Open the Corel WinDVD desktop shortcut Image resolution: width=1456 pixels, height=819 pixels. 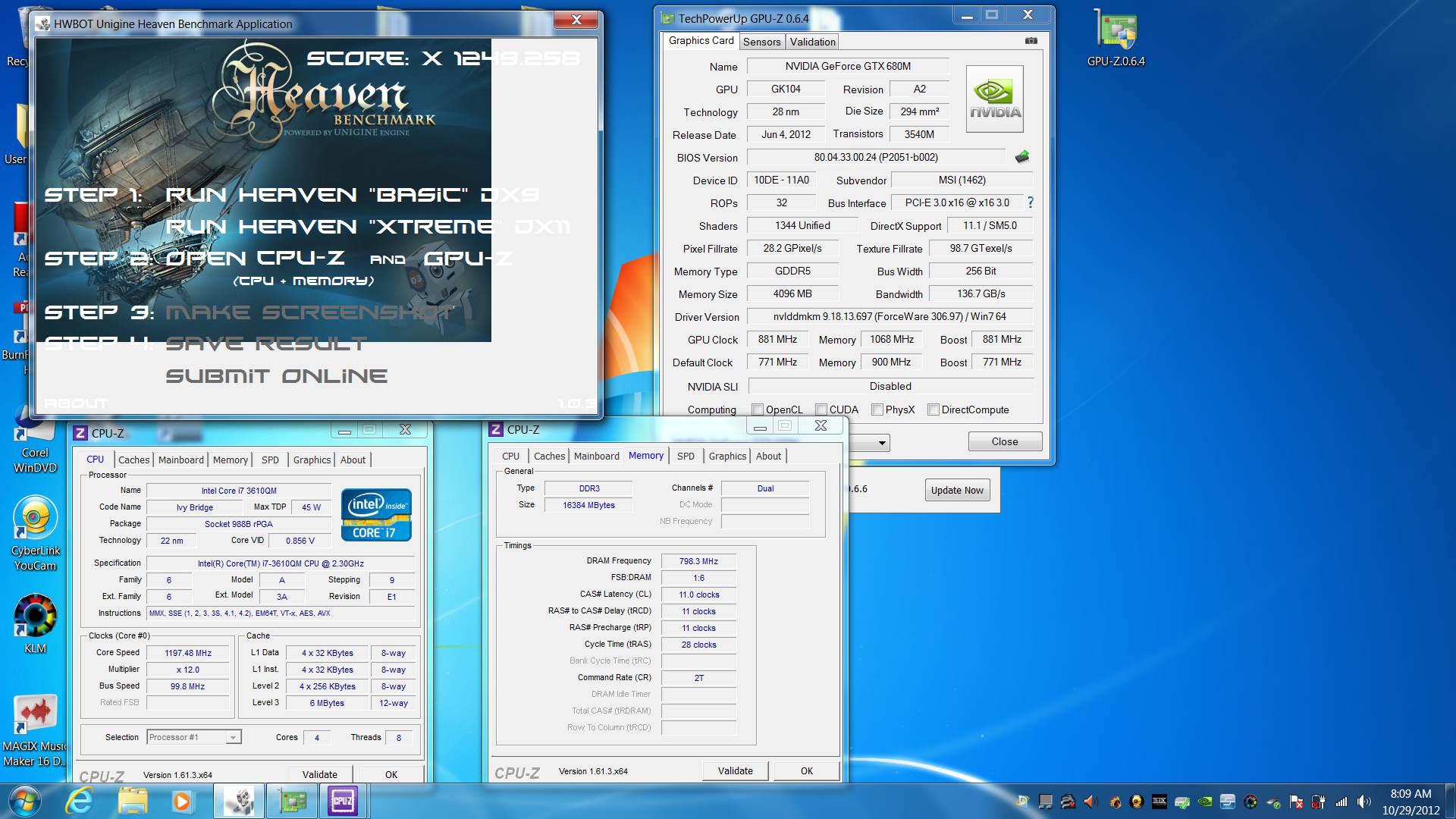pyautogui.click(x=35, y=440)
